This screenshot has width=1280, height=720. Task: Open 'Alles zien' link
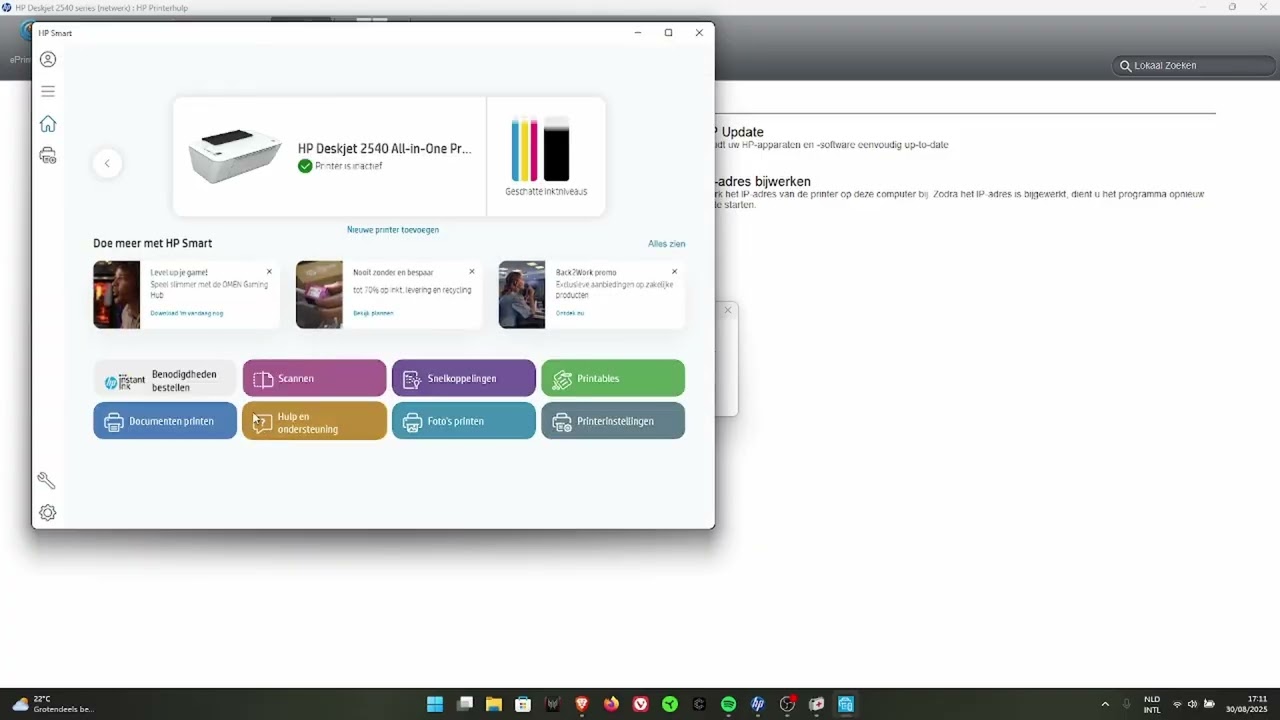[666, 244]
